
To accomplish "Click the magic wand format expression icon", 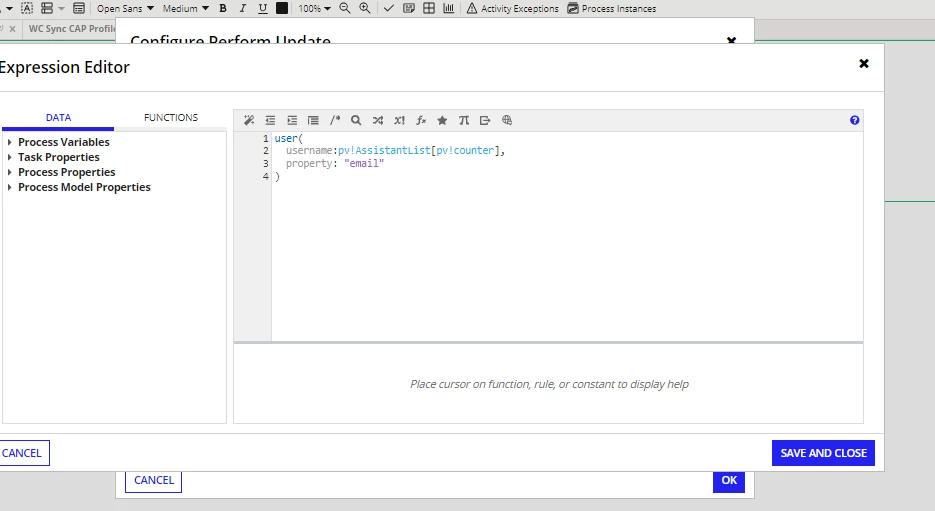I will 249,120.
